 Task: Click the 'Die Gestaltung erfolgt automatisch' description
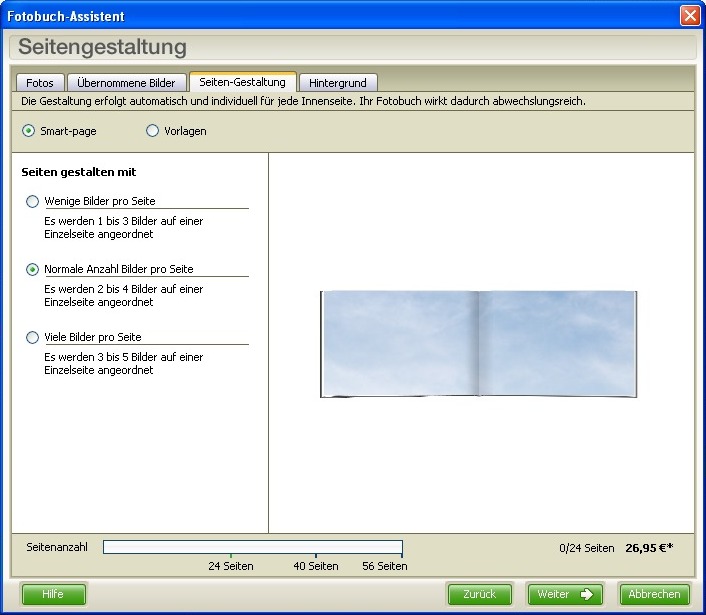(x=303, y=101)
